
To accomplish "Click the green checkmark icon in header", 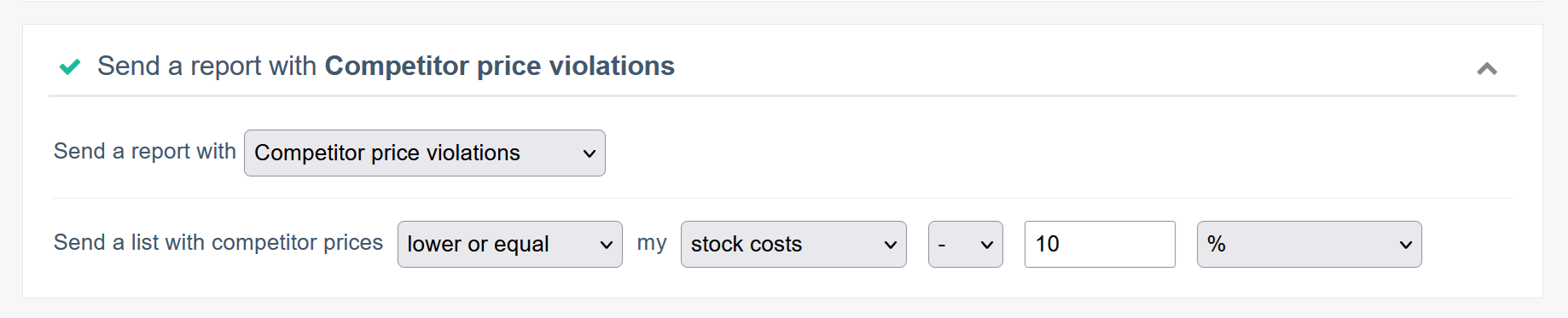I will pyautogui.click(x=70, y=66).
